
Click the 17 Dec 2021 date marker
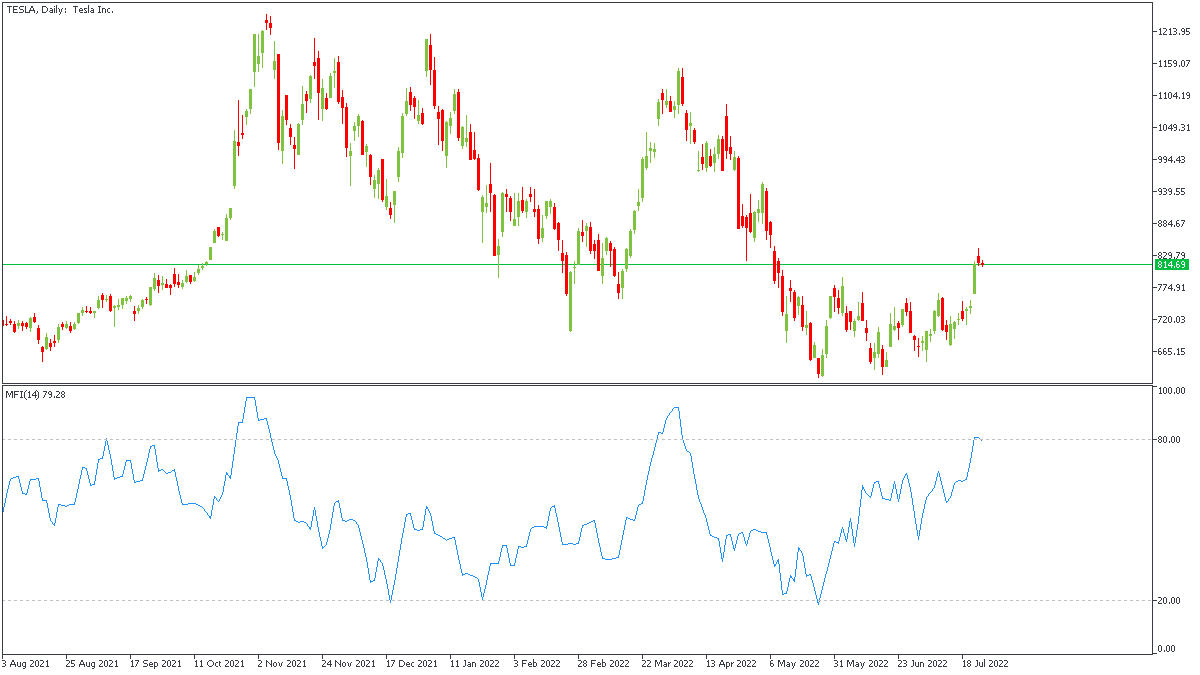412,663
